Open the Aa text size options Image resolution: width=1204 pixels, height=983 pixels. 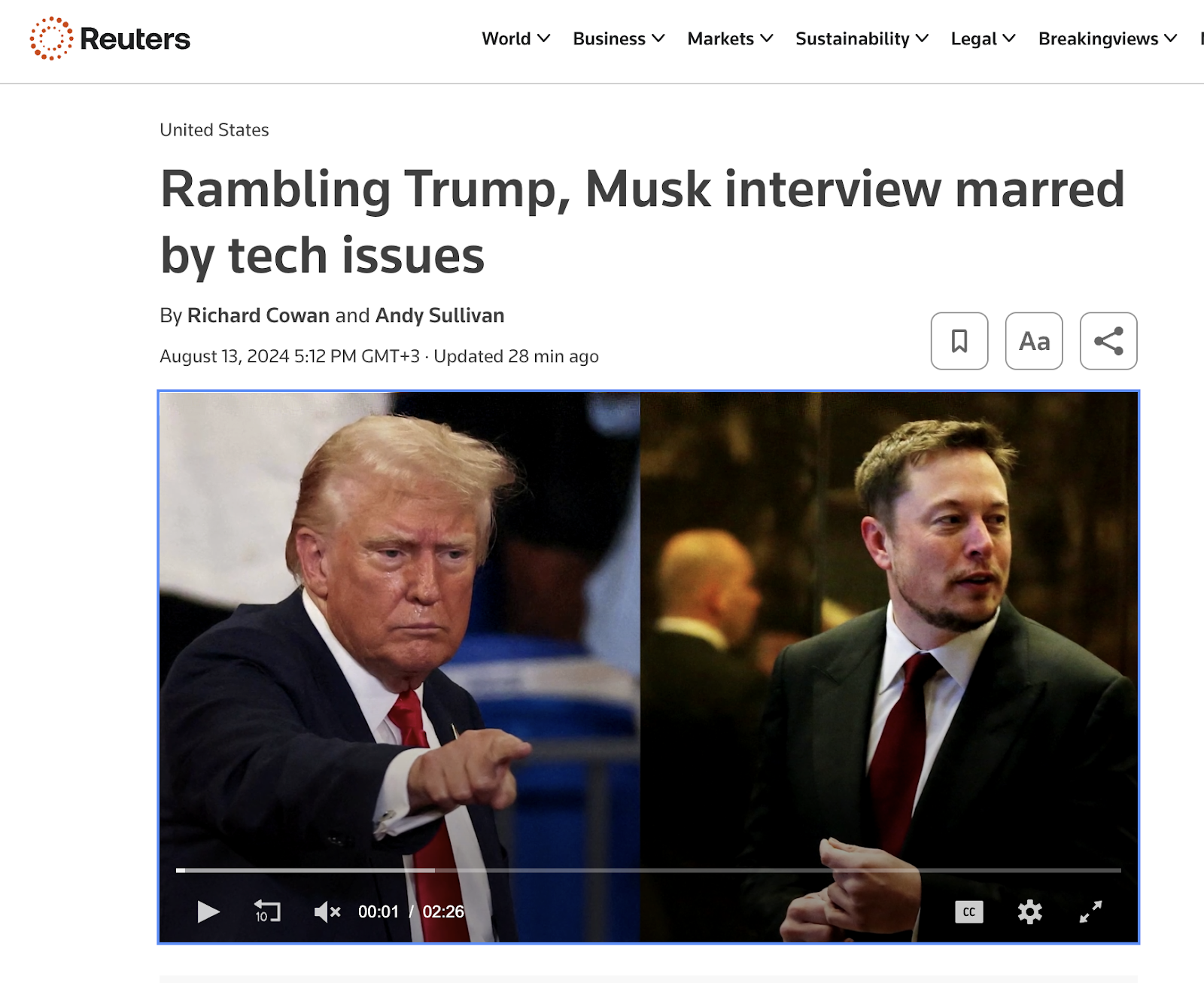[x=1034, y=341]
